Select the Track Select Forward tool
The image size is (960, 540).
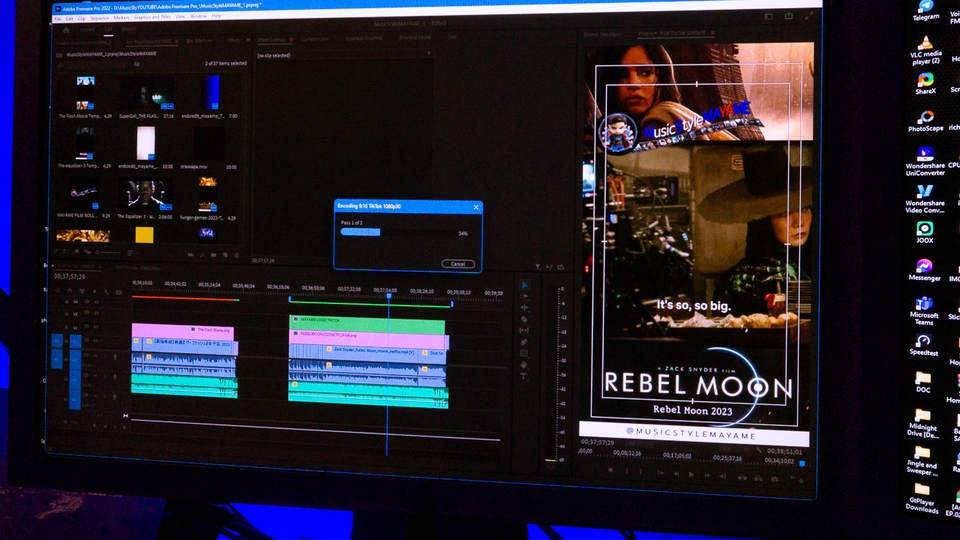point(524,296)
